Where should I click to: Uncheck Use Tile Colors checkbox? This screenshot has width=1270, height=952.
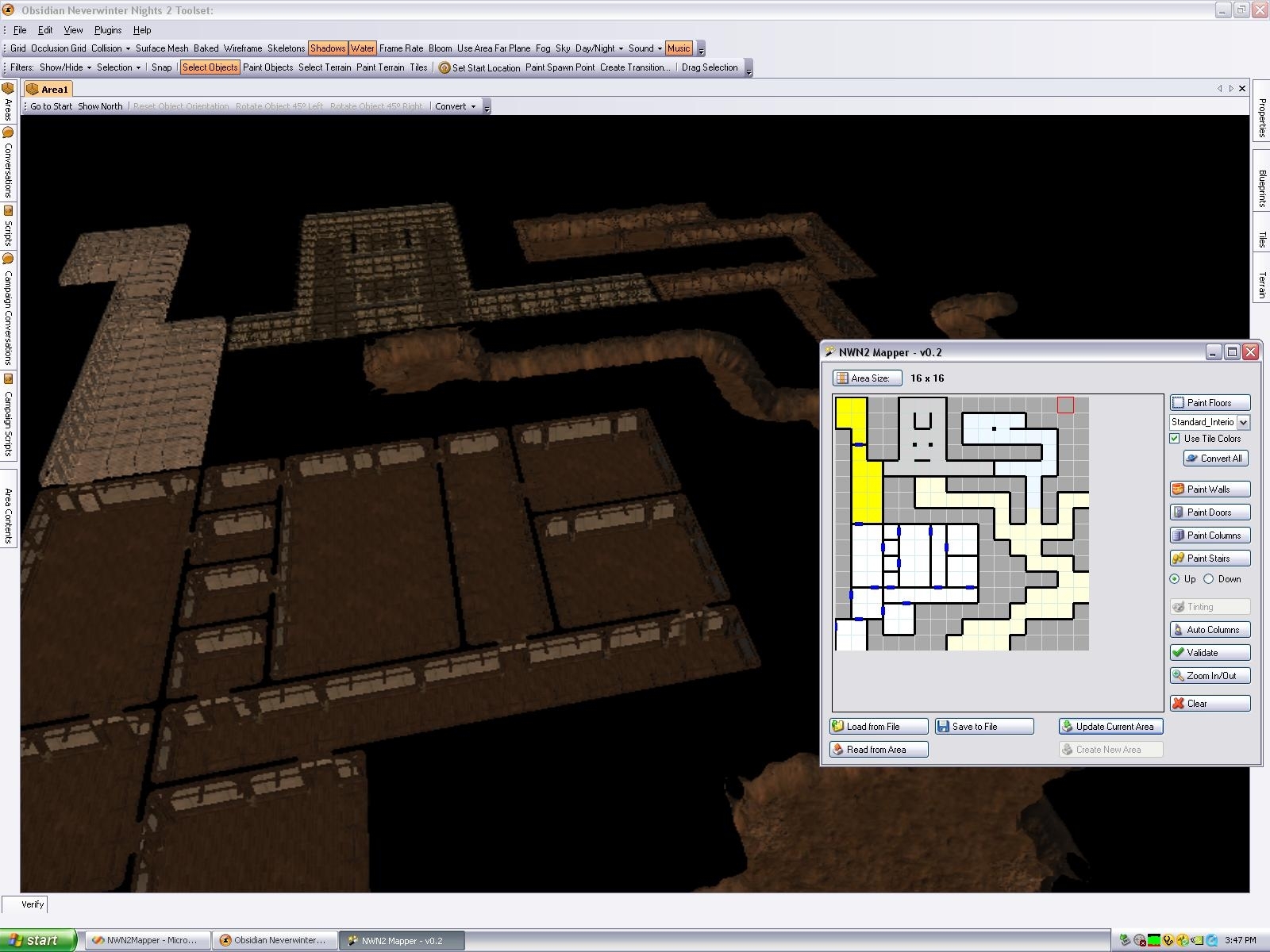click(1175, 439)
